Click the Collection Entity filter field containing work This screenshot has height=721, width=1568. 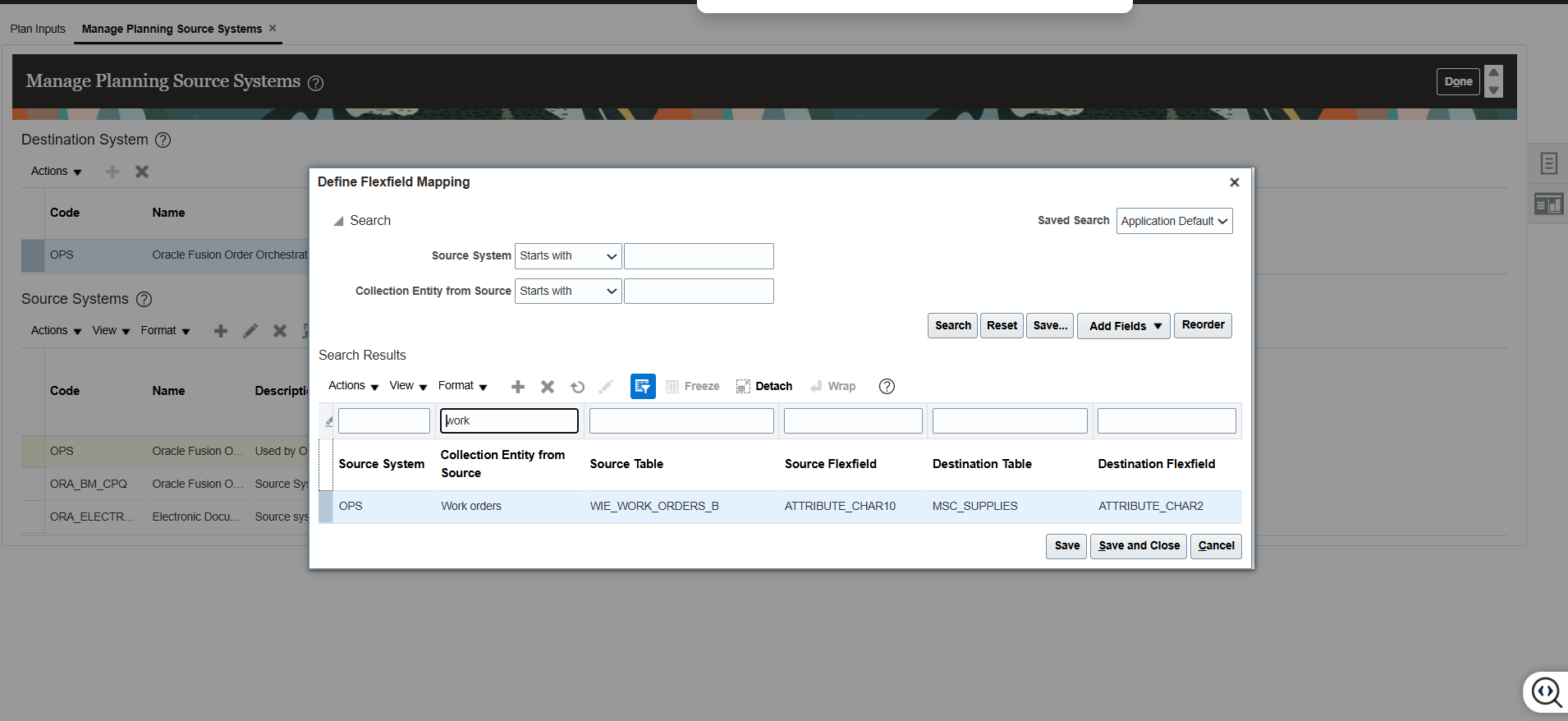coord(509,421)
